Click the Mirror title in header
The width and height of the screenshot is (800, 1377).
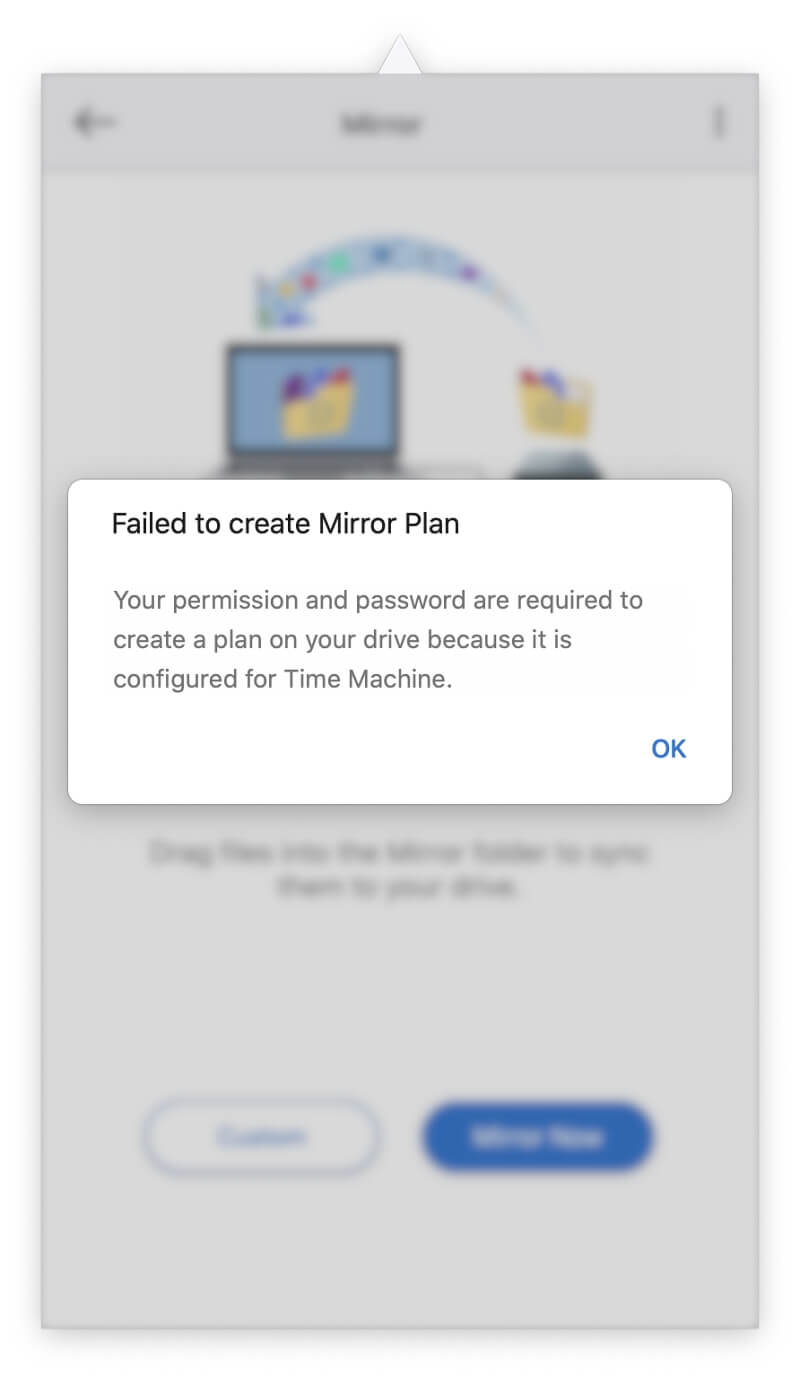click(x=382, y=124)
